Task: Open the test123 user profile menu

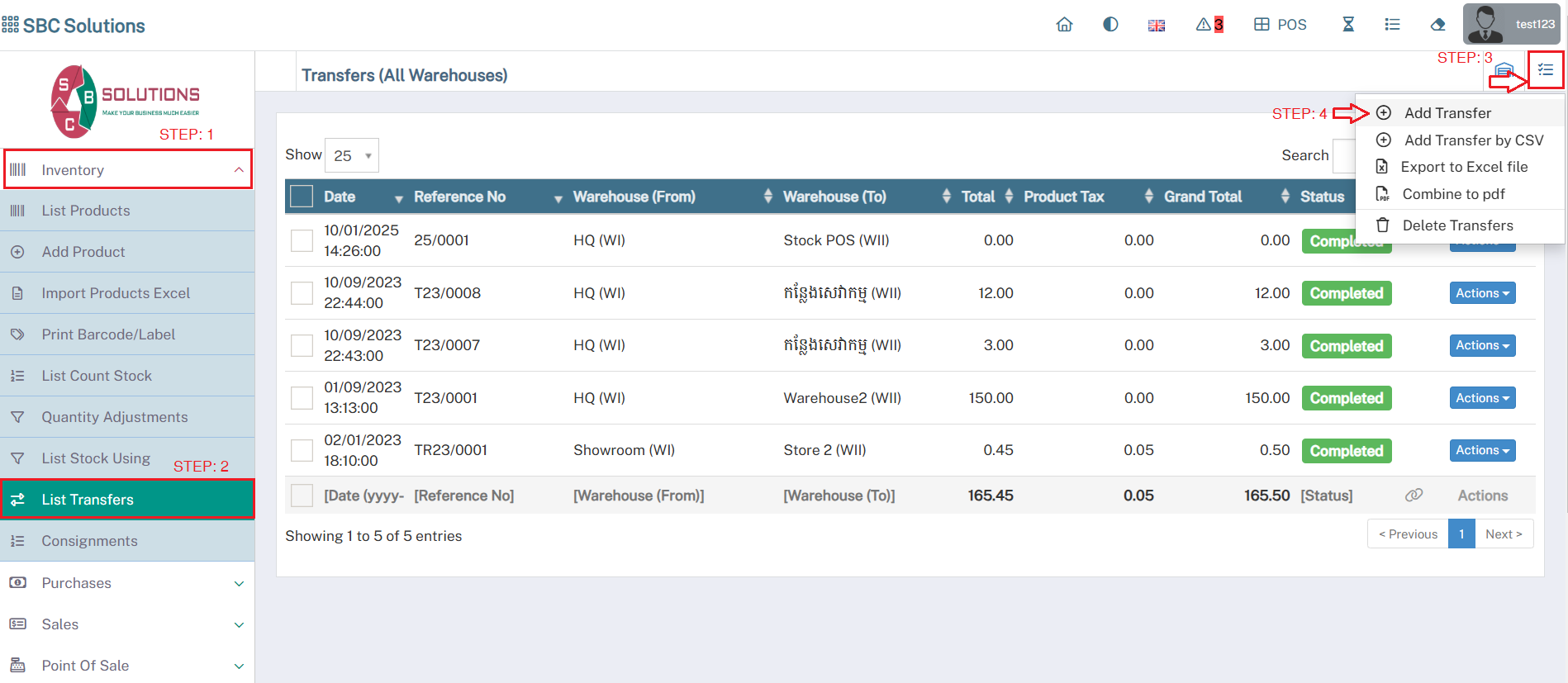Action: (x=1511, y=24)
